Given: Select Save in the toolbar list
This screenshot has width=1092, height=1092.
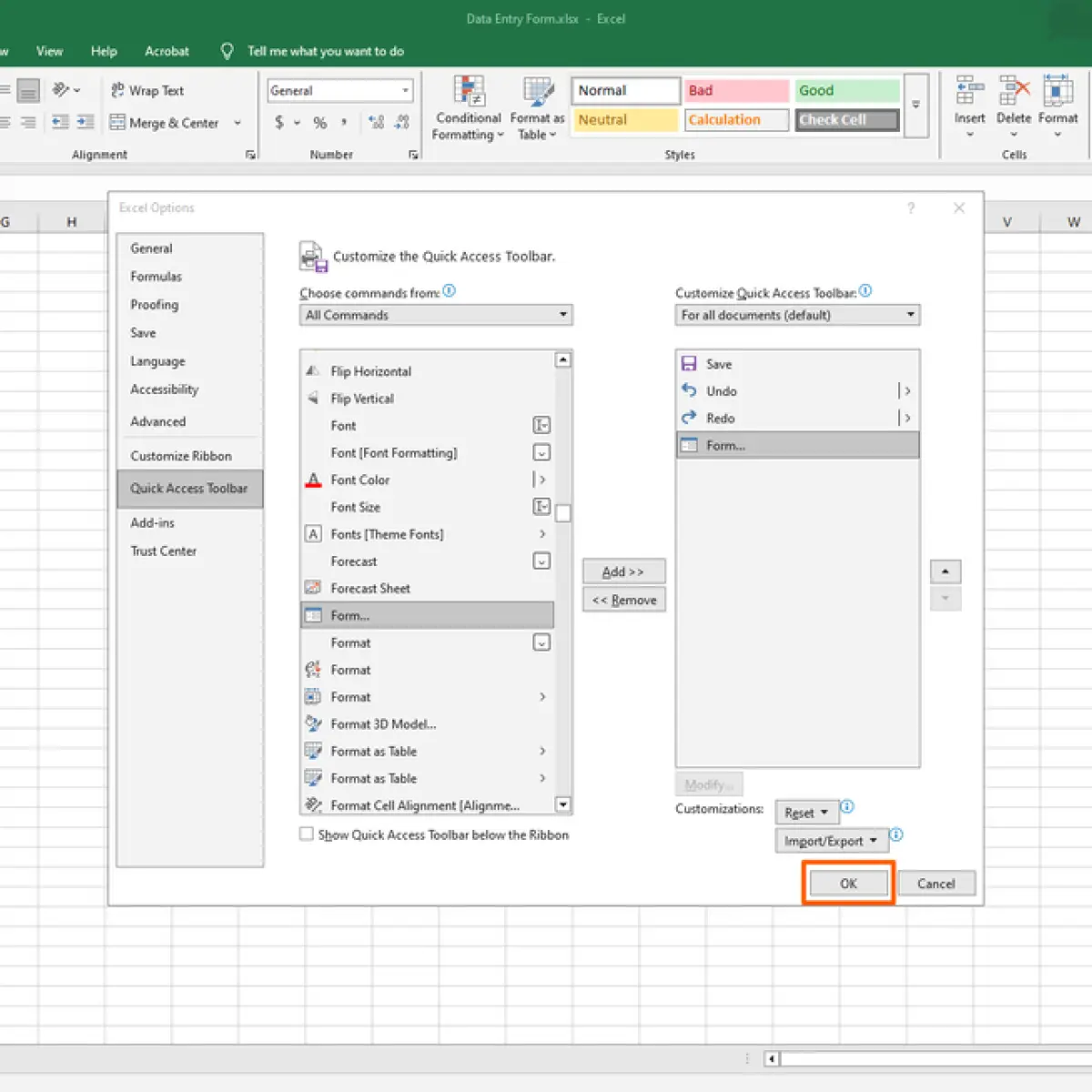Looking at the screenshot, I should pos(797,364).
